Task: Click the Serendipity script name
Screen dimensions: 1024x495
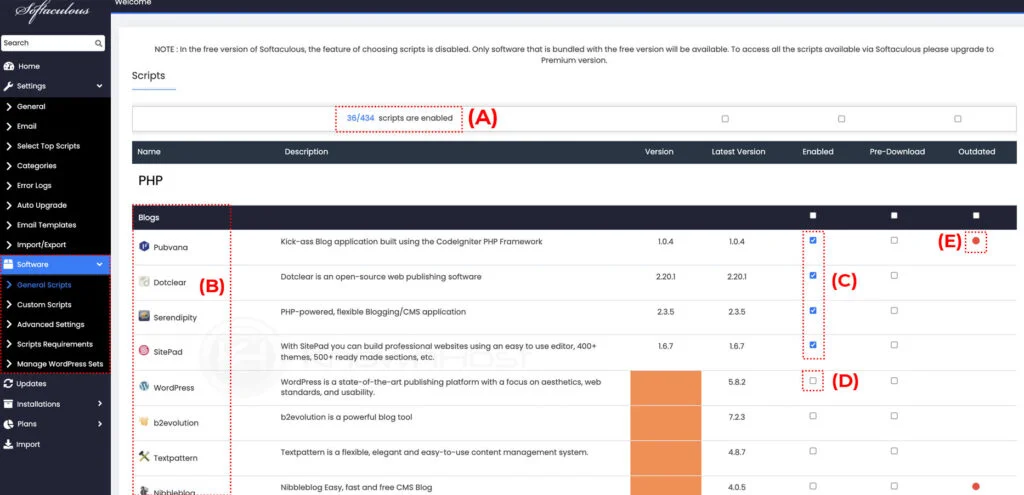Action: click(175, 317)
